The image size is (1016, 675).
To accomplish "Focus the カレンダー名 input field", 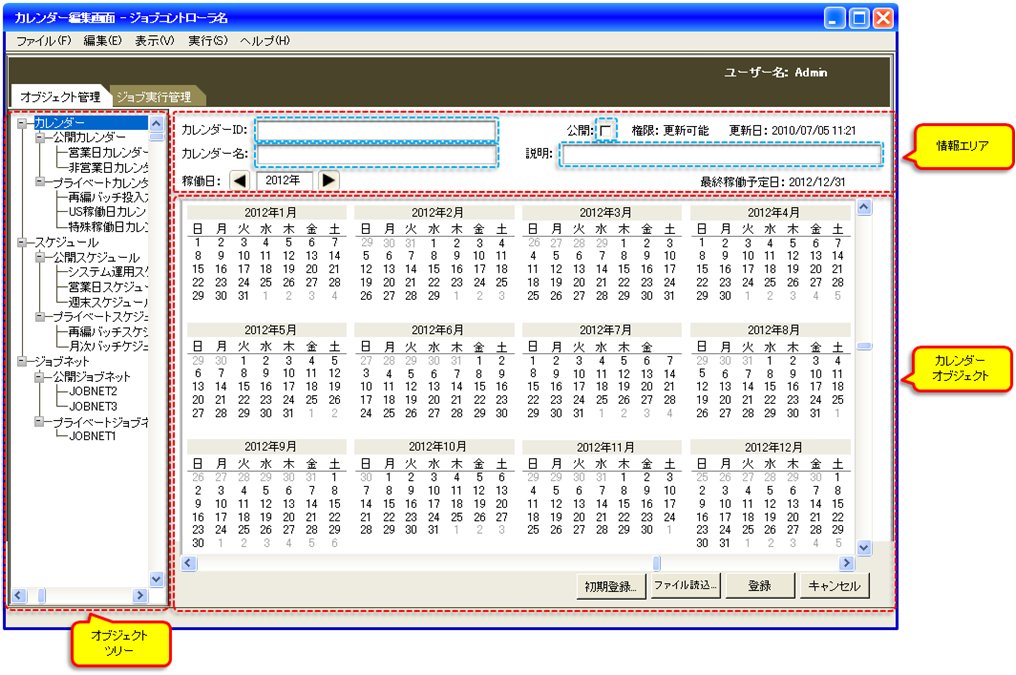I will point(376,155).
